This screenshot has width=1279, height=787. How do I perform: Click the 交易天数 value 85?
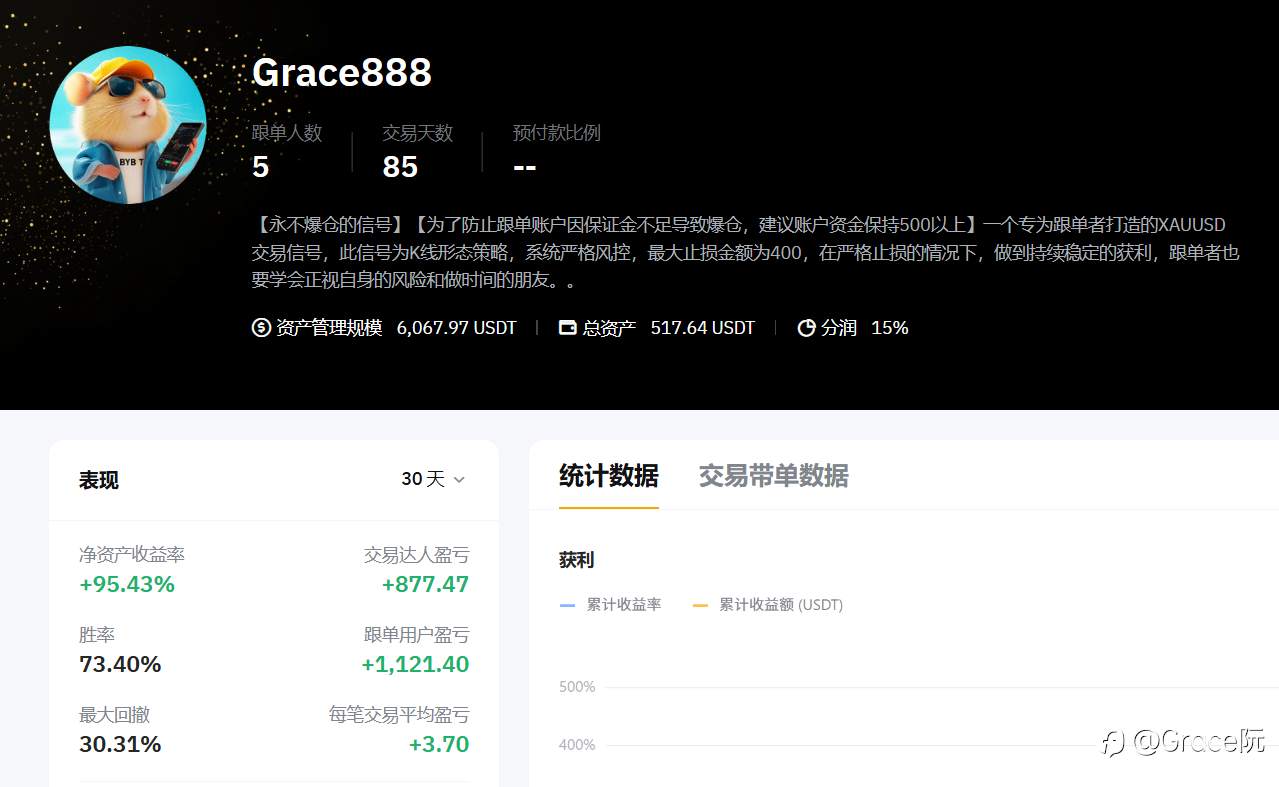(x=400, y=167)
